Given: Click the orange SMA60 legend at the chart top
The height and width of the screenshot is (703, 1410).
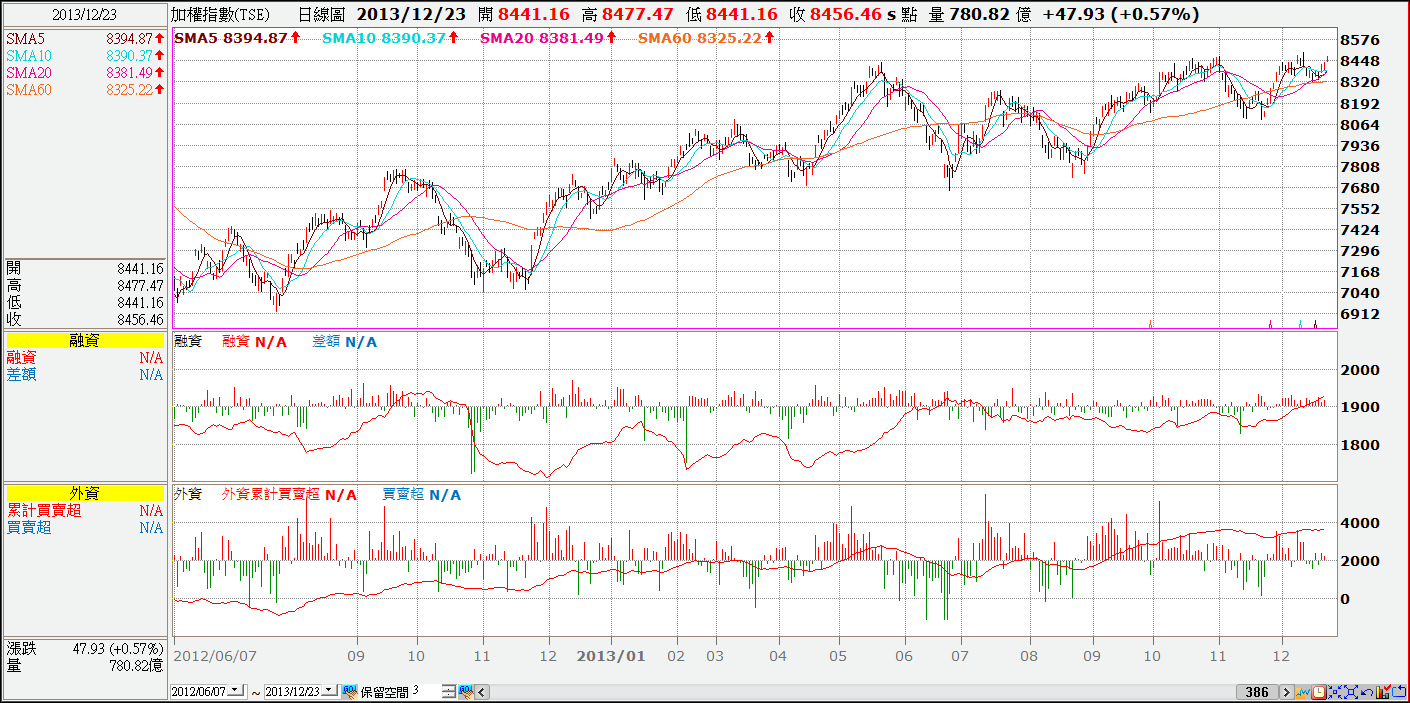Looking at the screenshot, I should [707, 37].
